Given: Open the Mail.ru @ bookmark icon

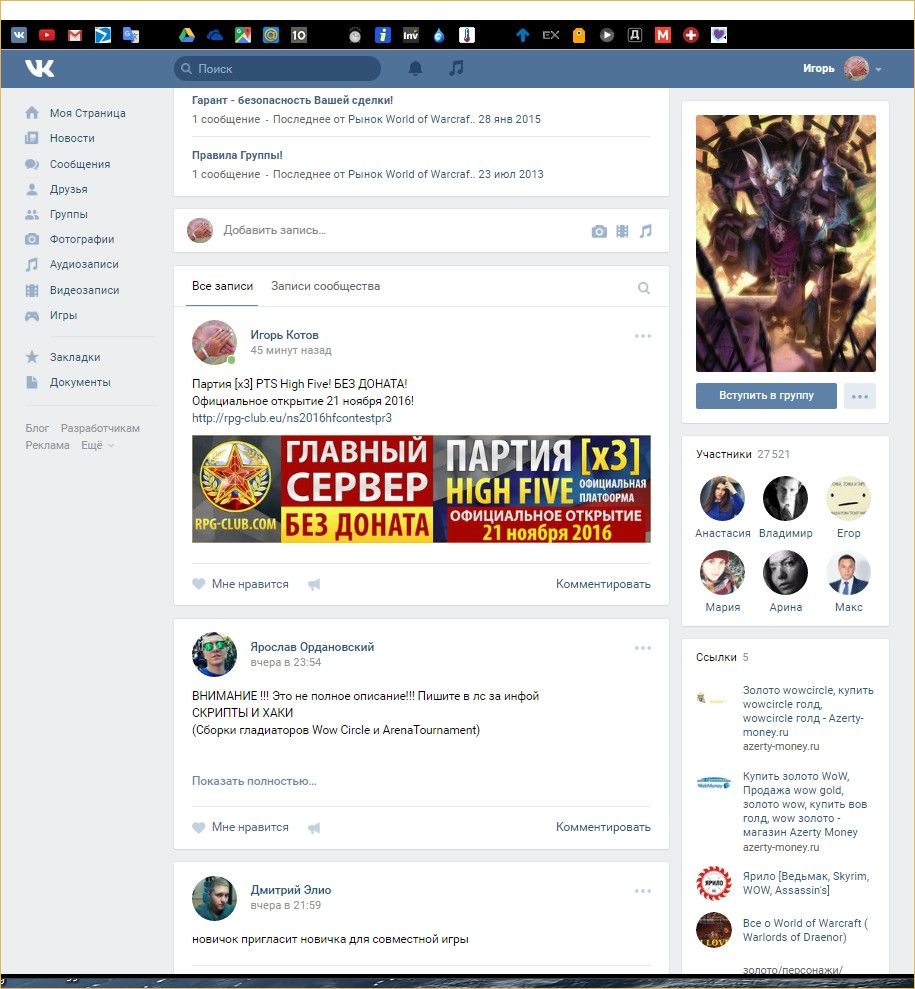Looking at the screenshot, I should 271,35.
